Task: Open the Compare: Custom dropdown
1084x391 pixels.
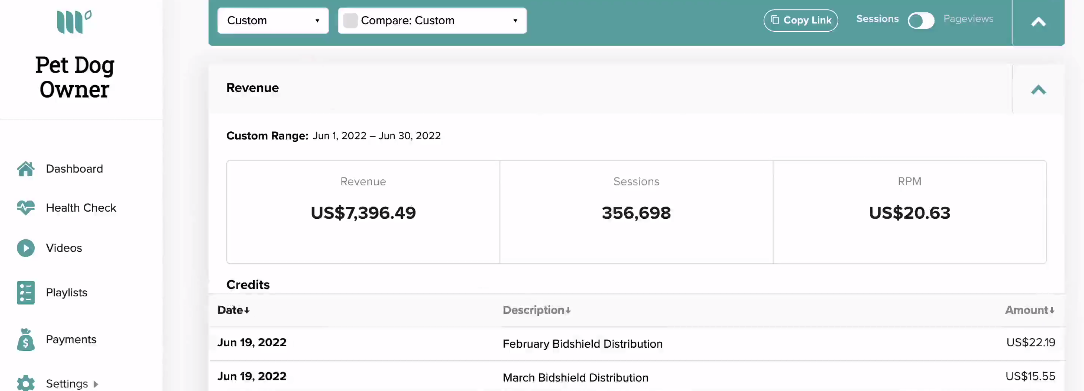Action: [432, 20]
